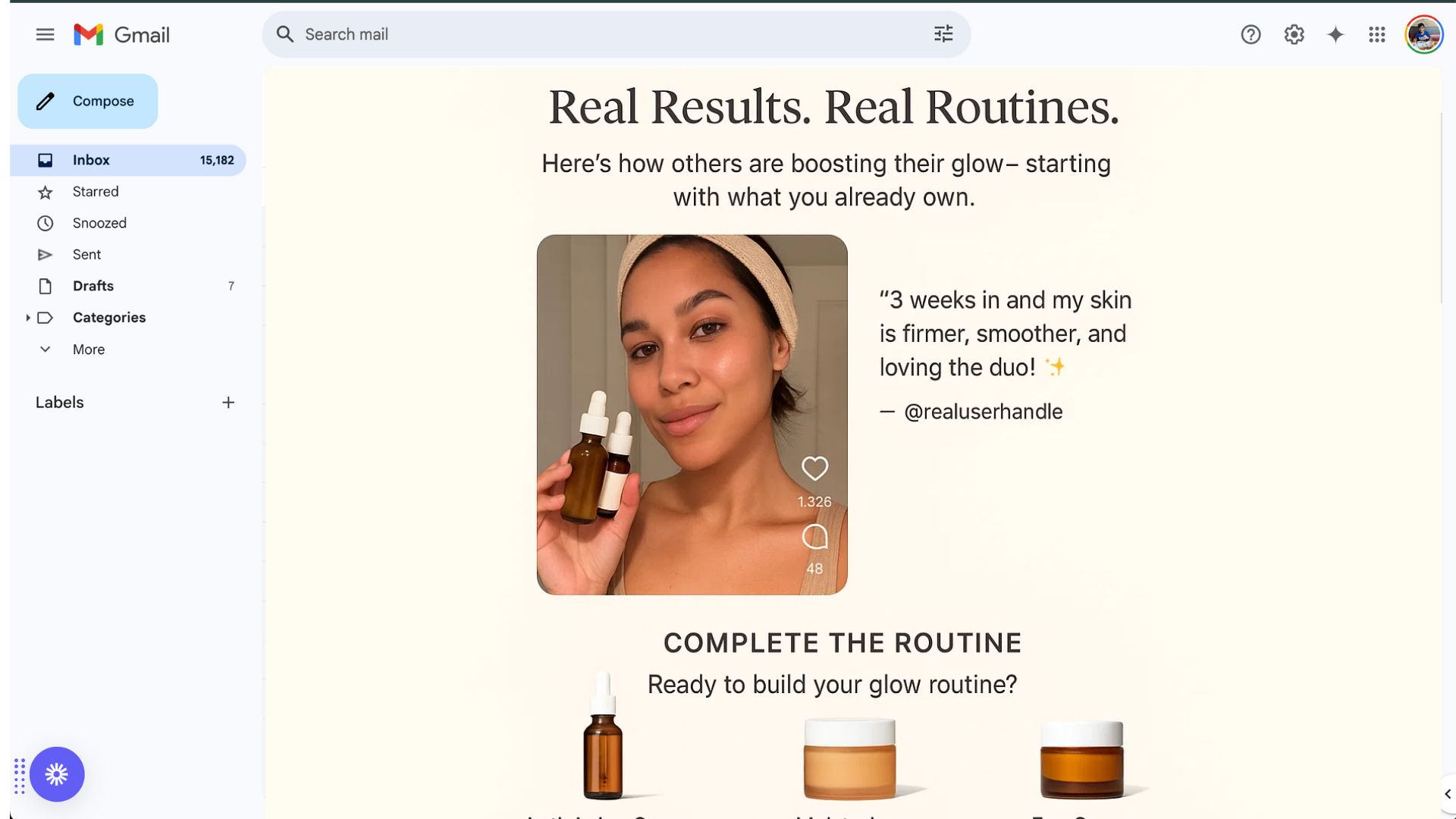Go to the Starred folder
This screenshot has width=1456, height=819.
click(x=128, y=192)
